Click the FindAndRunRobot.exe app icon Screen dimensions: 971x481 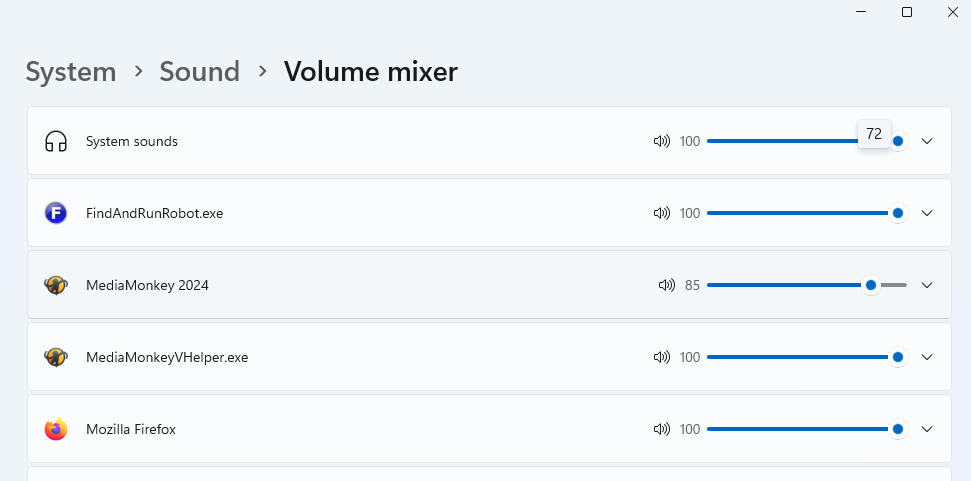click(x=56, y=213)
